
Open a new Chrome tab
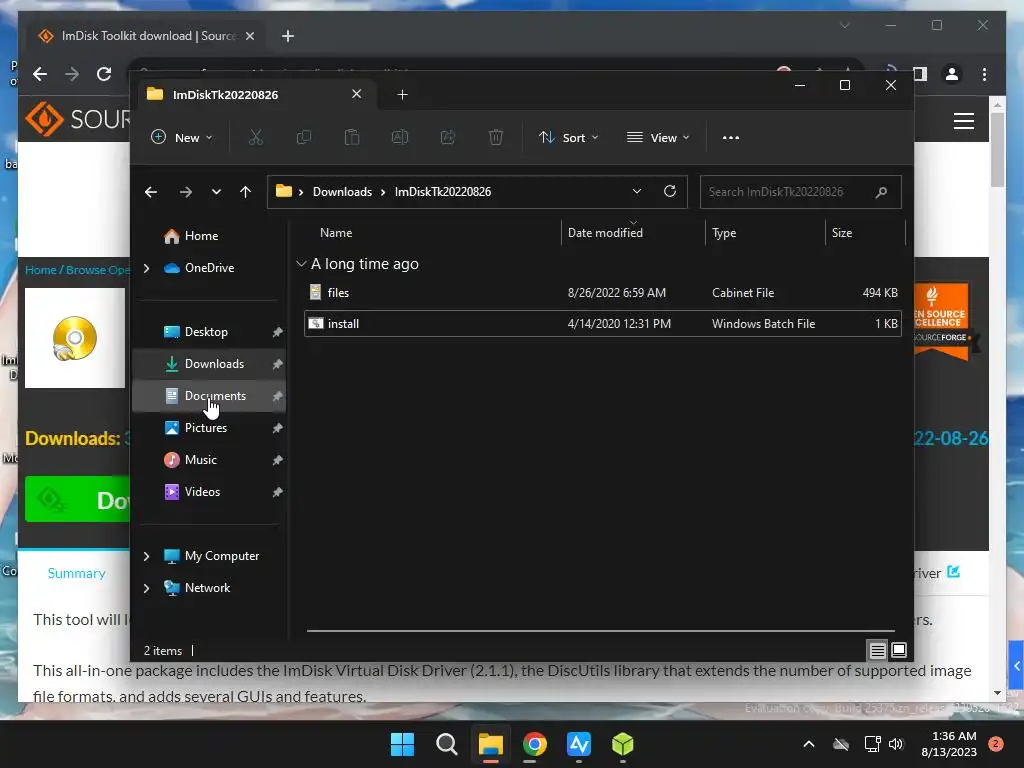288,36
